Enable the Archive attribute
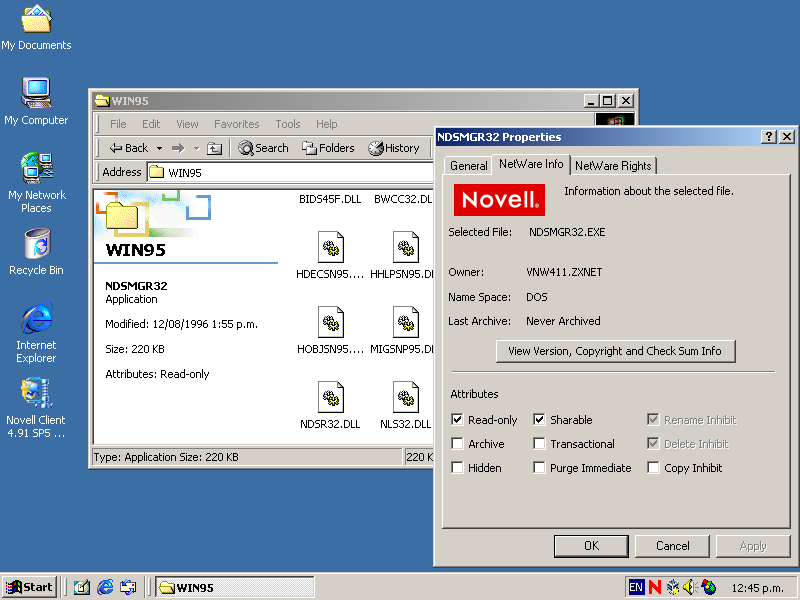 (457, 444)
